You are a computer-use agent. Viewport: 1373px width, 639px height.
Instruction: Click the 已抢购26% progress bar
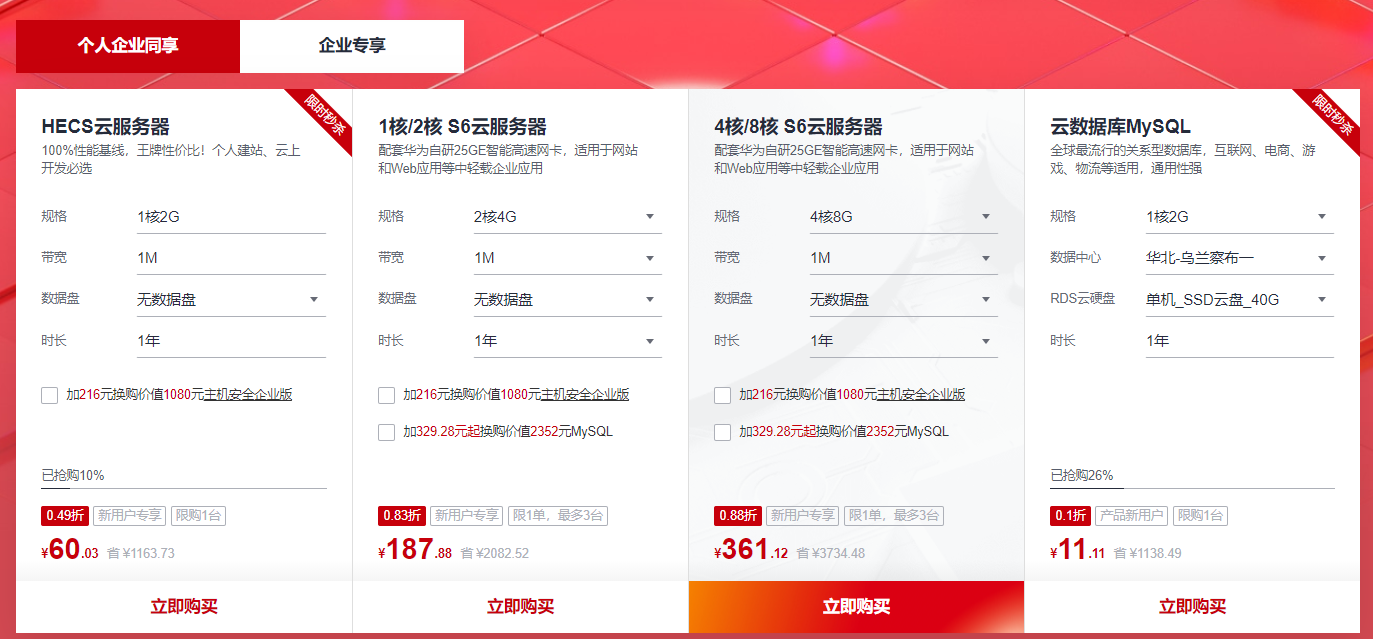point(1192,488)
